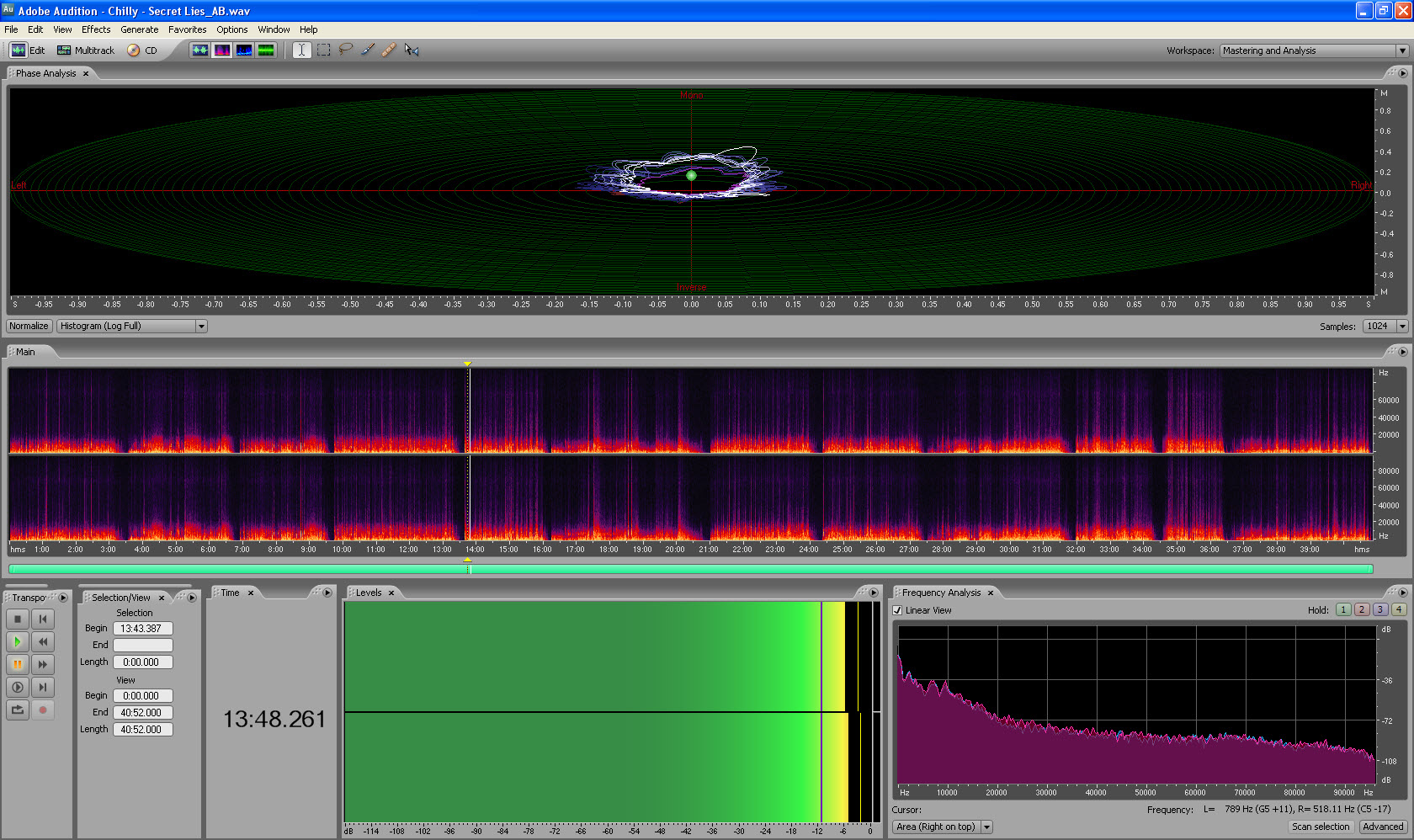This screenshot has width=1414, height=840.
Task: Open the Histogram (Log Full) dropdown
Action: tap(132, 326)
